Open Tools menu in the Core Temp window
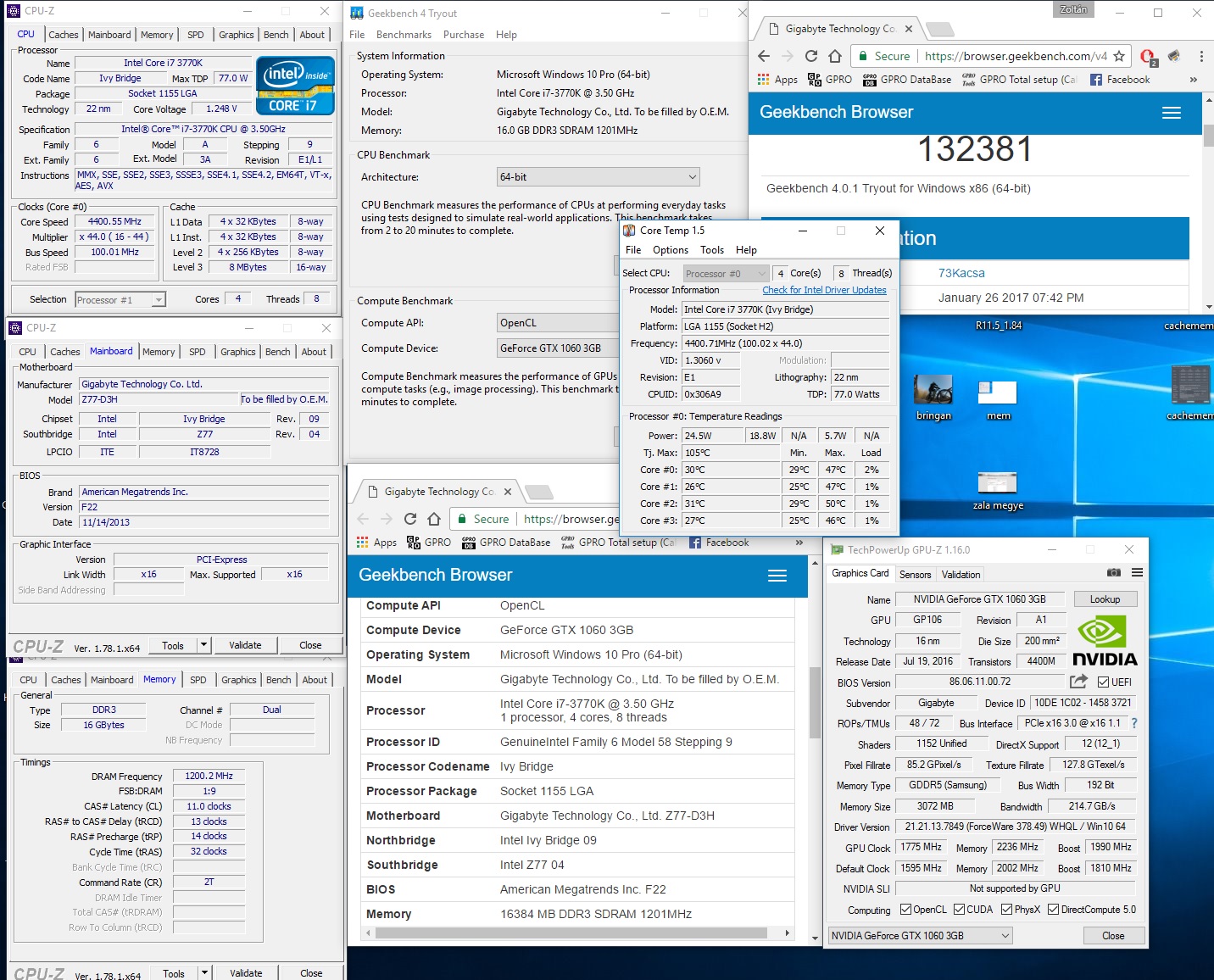 712,250
